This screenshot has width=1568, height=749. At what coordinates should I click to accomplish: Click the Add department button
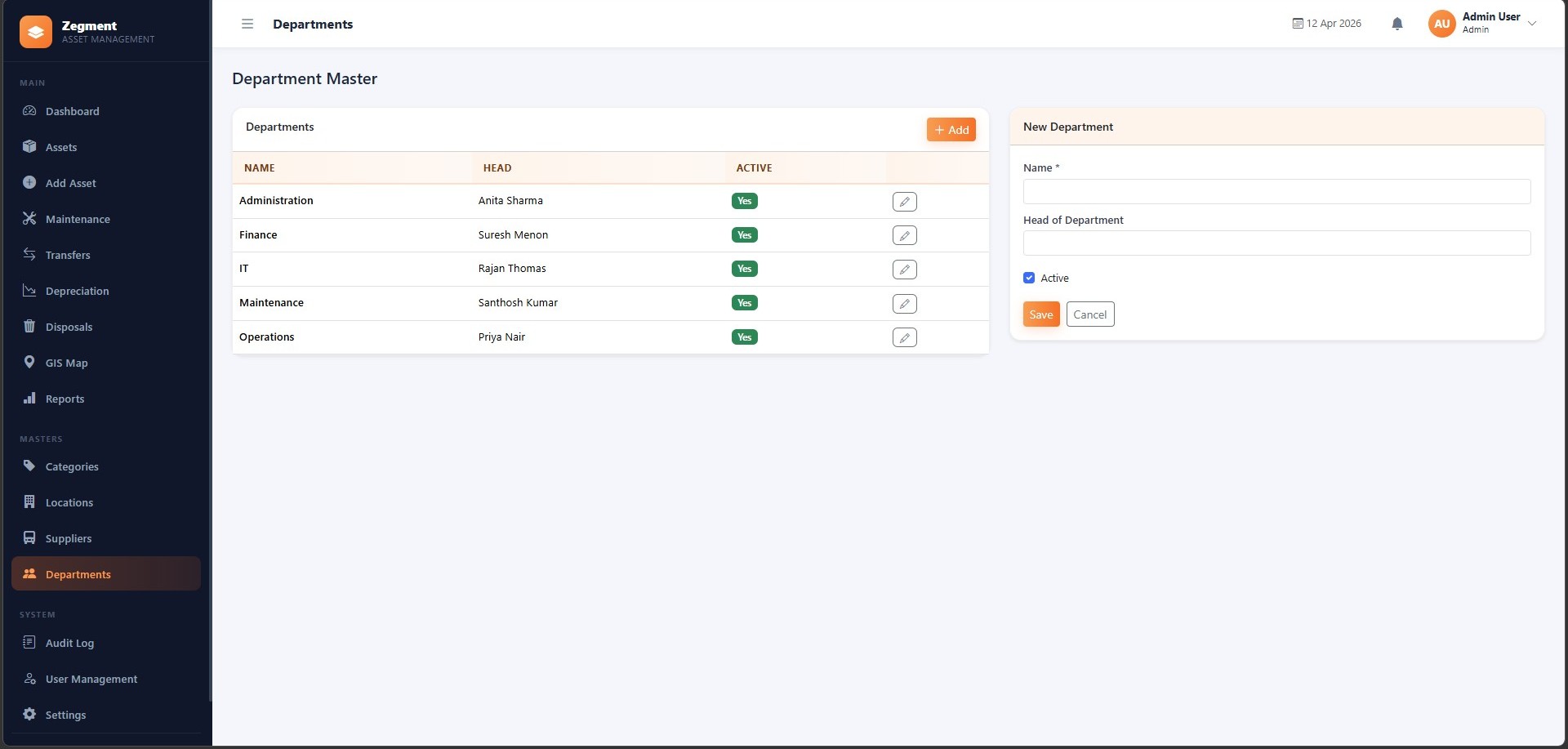click(951, 130)
